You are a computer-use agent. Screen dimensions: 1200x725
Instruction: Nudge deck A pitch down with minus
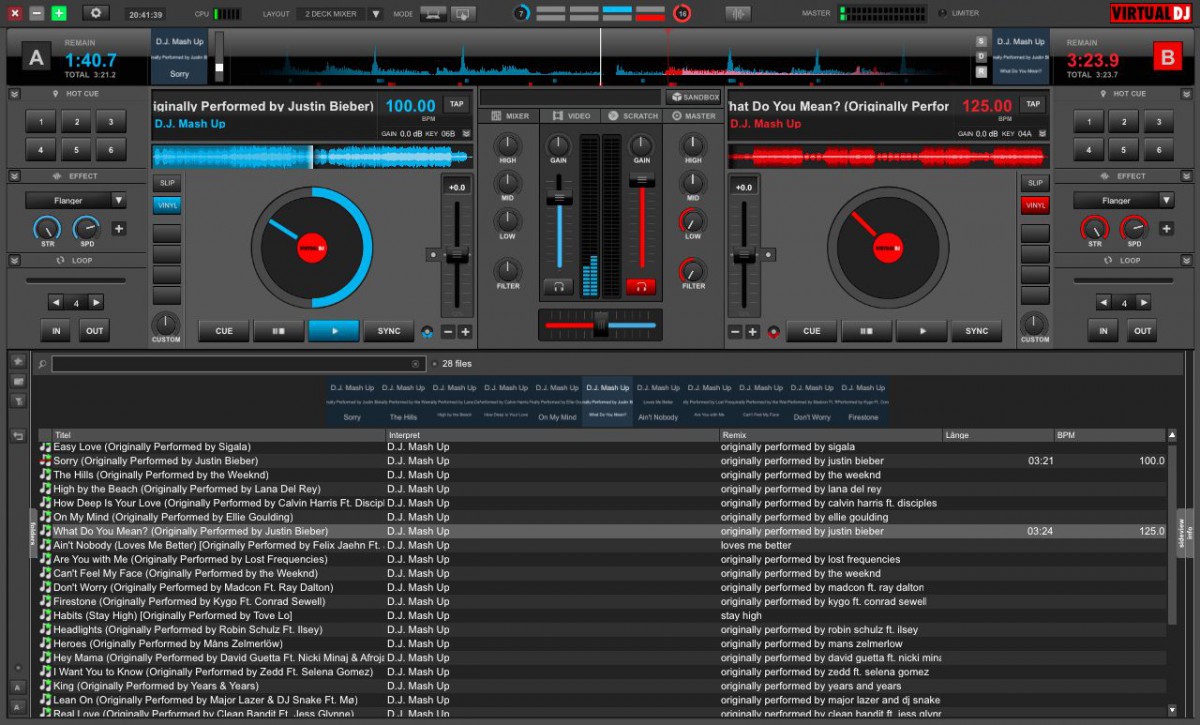[x=448, y=332]
